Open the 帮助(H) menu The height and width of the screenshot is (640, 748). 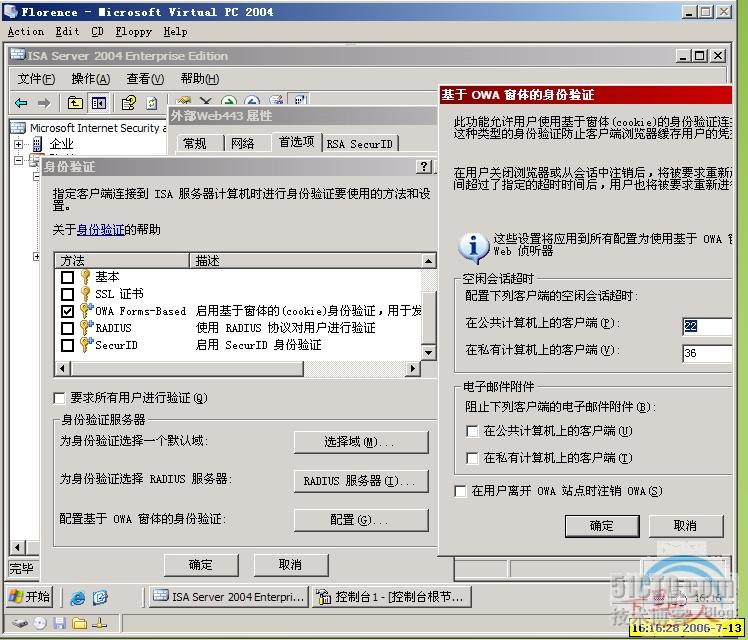pos(199,79)
